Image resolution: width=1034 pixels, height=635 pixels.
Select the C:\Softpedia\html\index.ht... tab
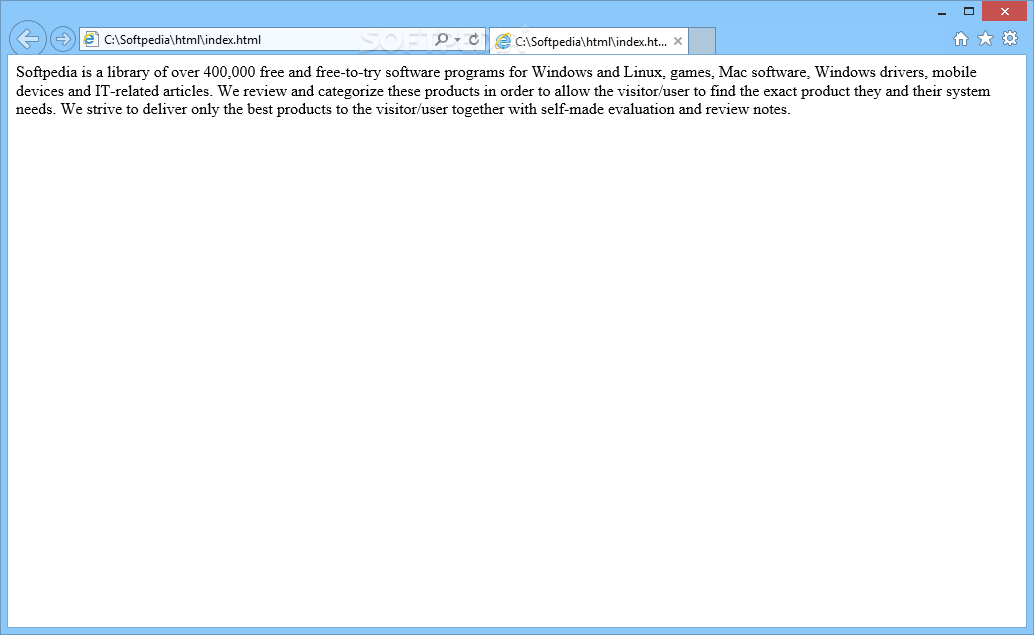(x=589, y=42)
